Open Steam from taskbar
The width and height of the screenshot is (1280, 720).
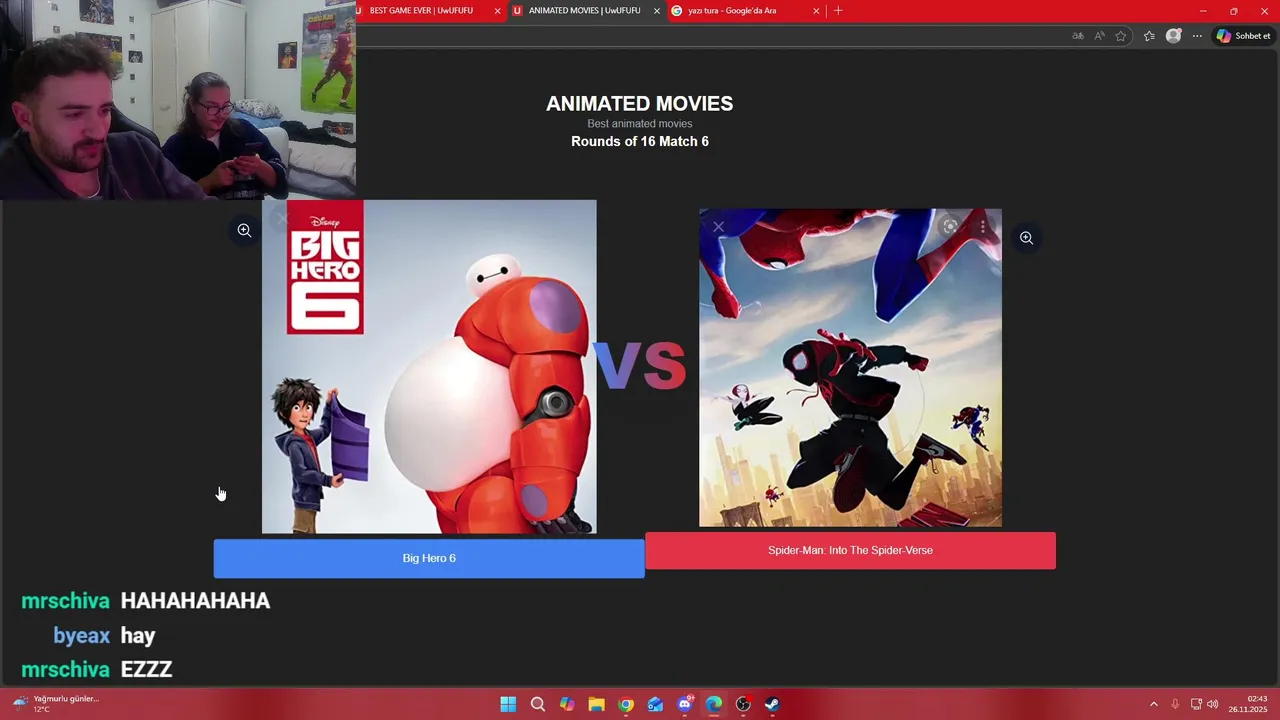[x=772, y=704]
